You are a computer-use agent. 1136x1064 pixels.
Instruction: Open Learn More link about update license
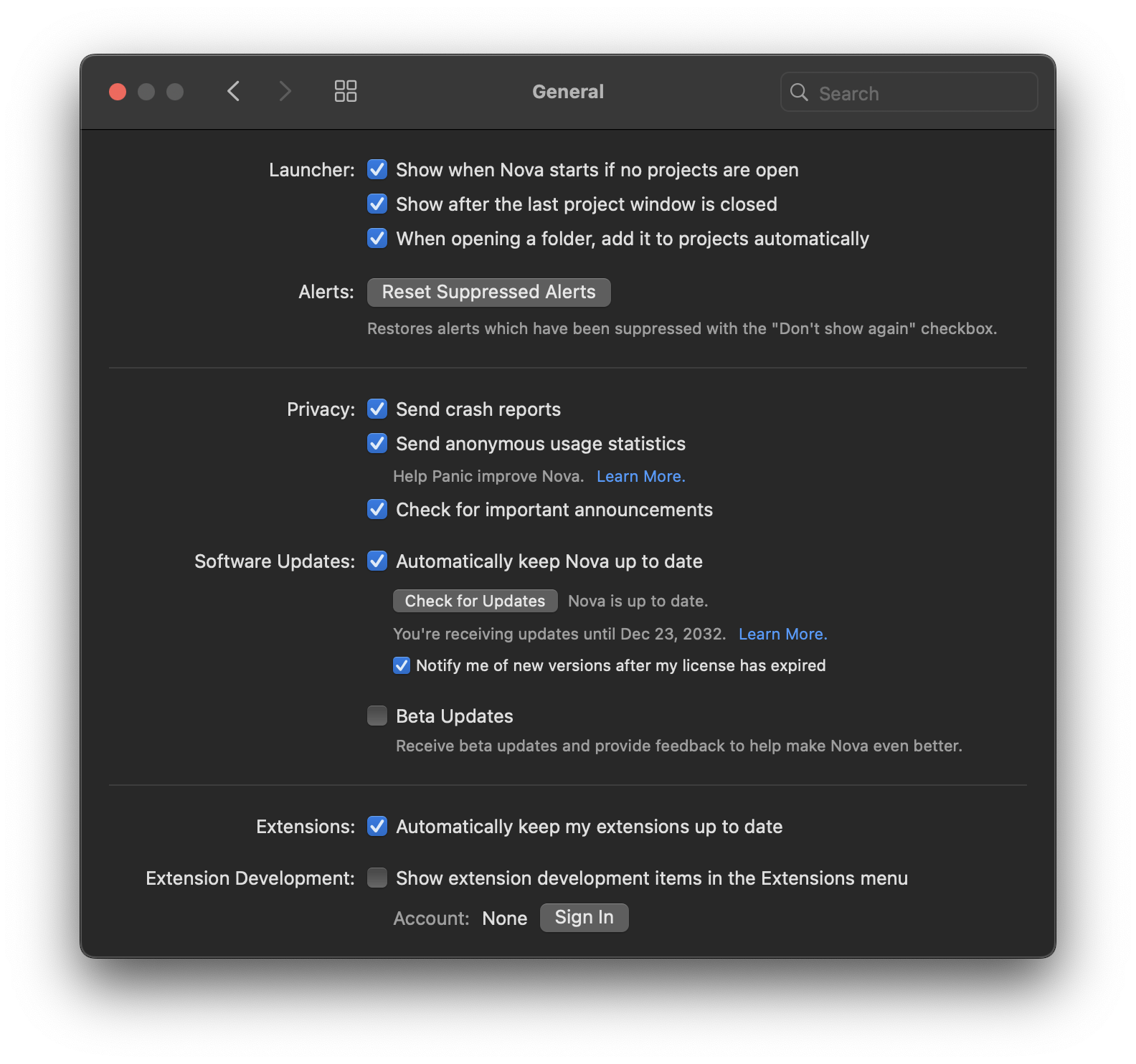coord(782,635)
